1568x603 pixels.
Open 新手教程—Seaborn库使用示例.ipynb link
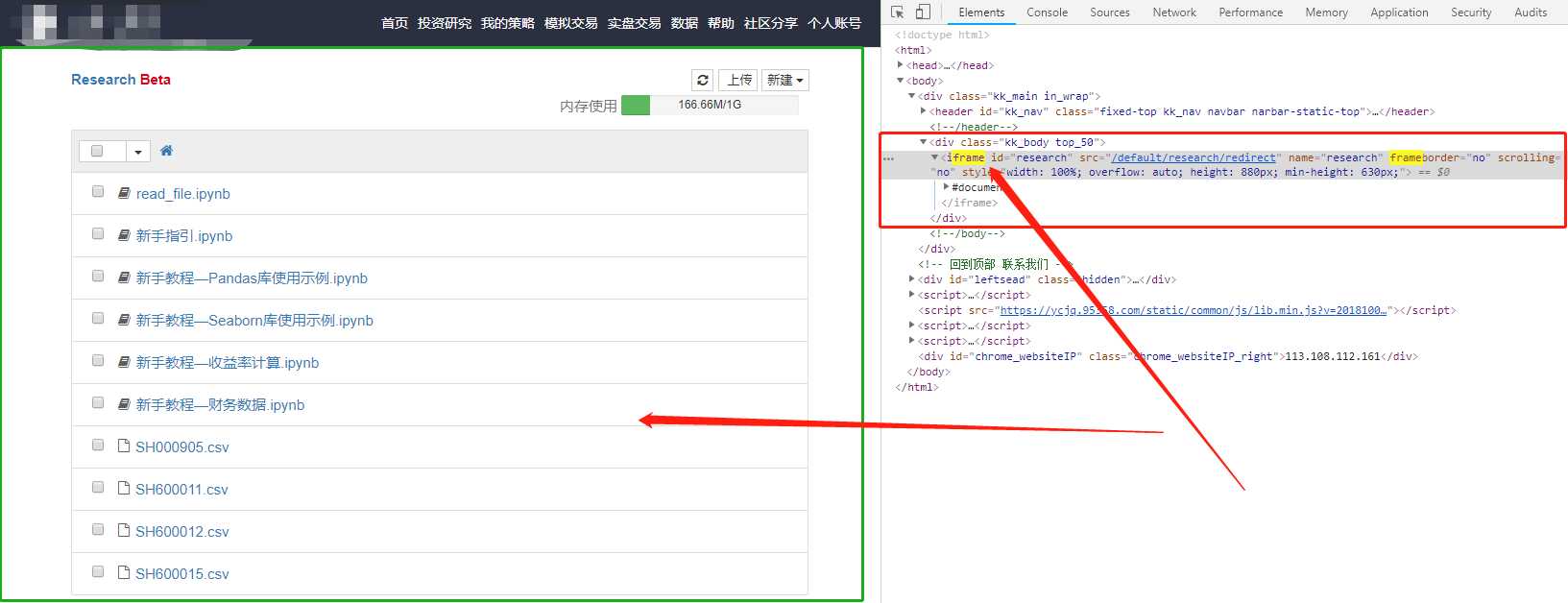click(x=254, y=321)
